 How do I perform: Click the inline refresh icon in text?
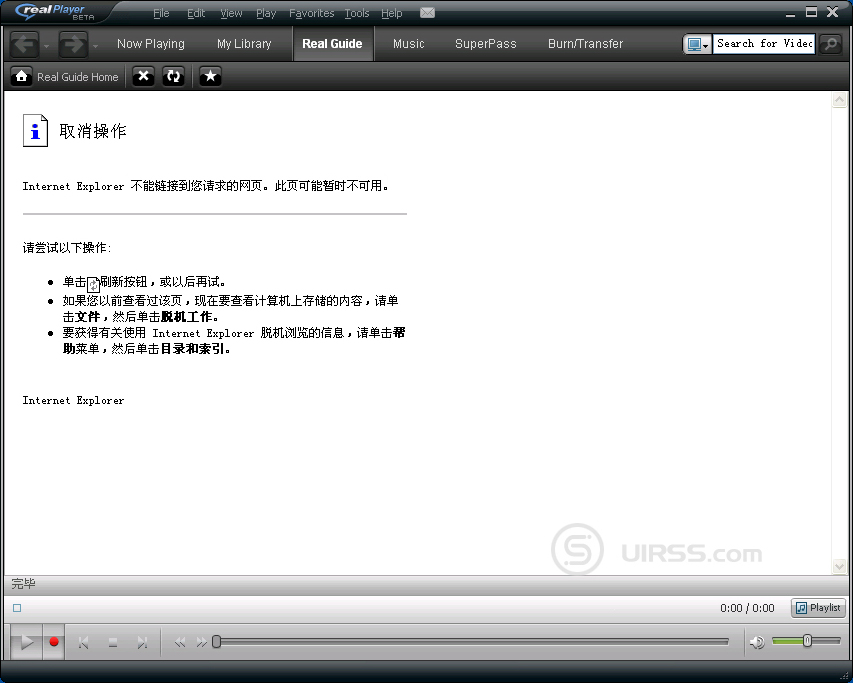pyautogui.click(x=94, y=284)
